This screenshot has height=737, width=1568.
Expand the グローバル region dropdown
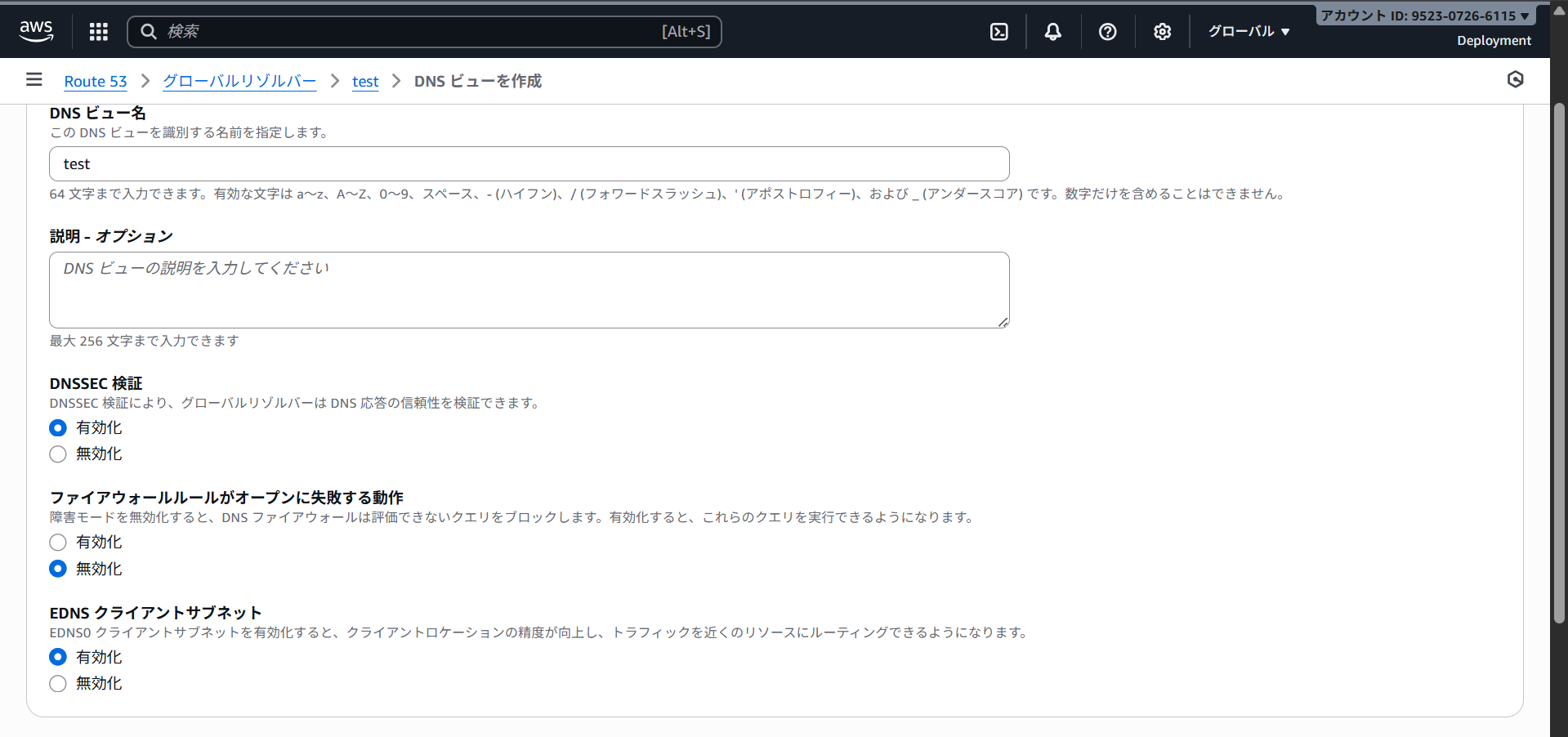(1249, 31)
